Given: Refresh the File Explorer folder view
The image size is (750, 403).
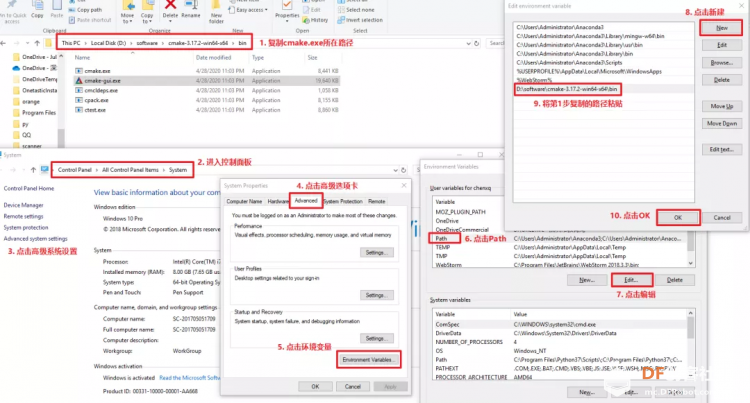Looking at the screenshot, I should [476, 44].
